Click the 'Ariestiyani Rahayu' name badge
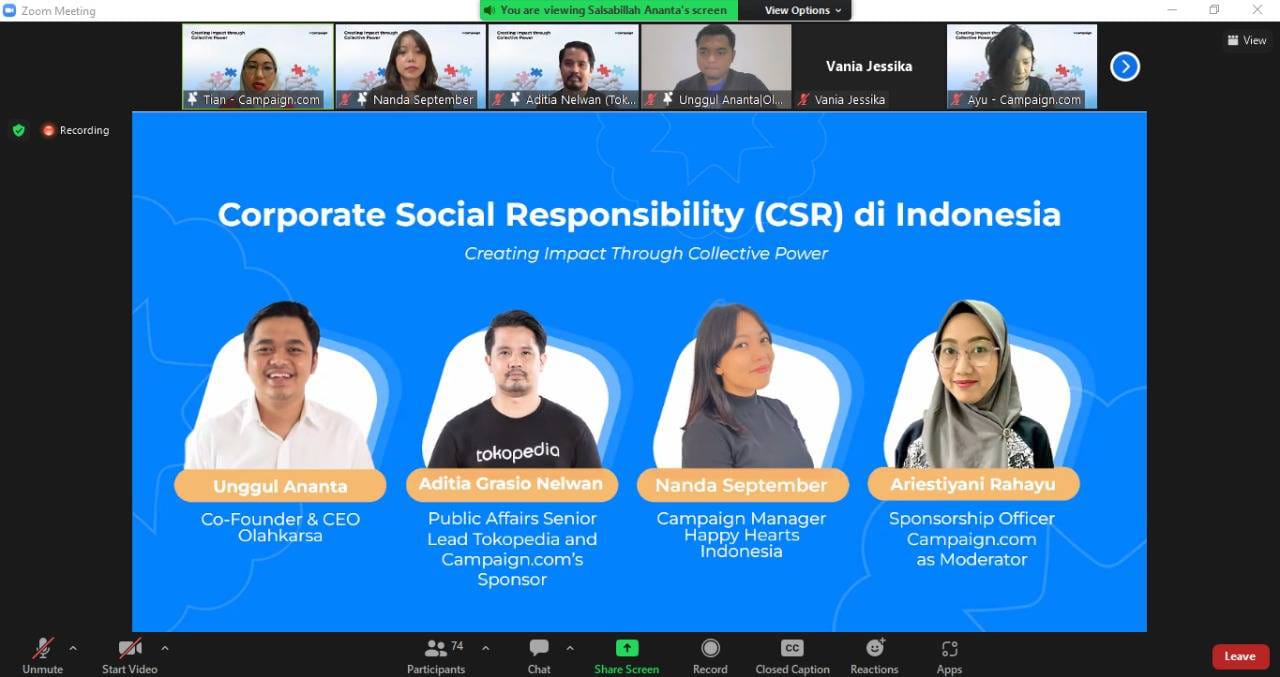This screenshot has height=677, width=1280. coord(972,484)
